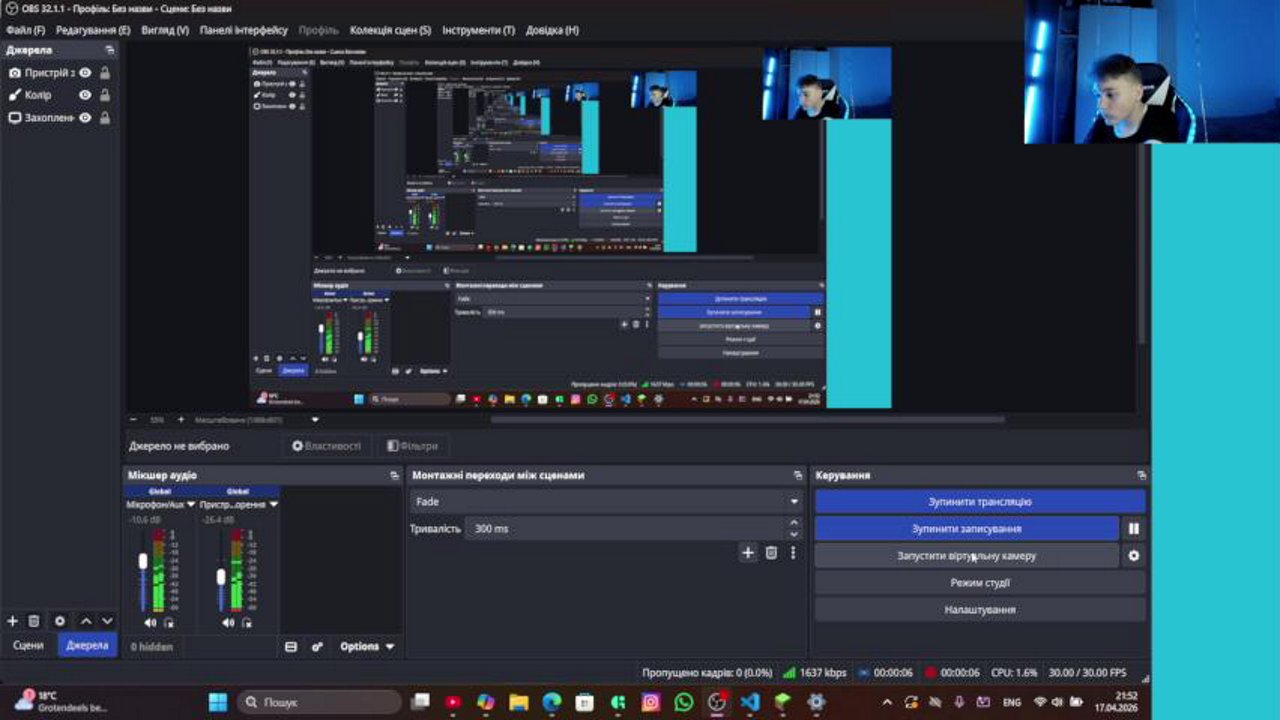Remove the selected source via trash icon

(x=35, y=620)
